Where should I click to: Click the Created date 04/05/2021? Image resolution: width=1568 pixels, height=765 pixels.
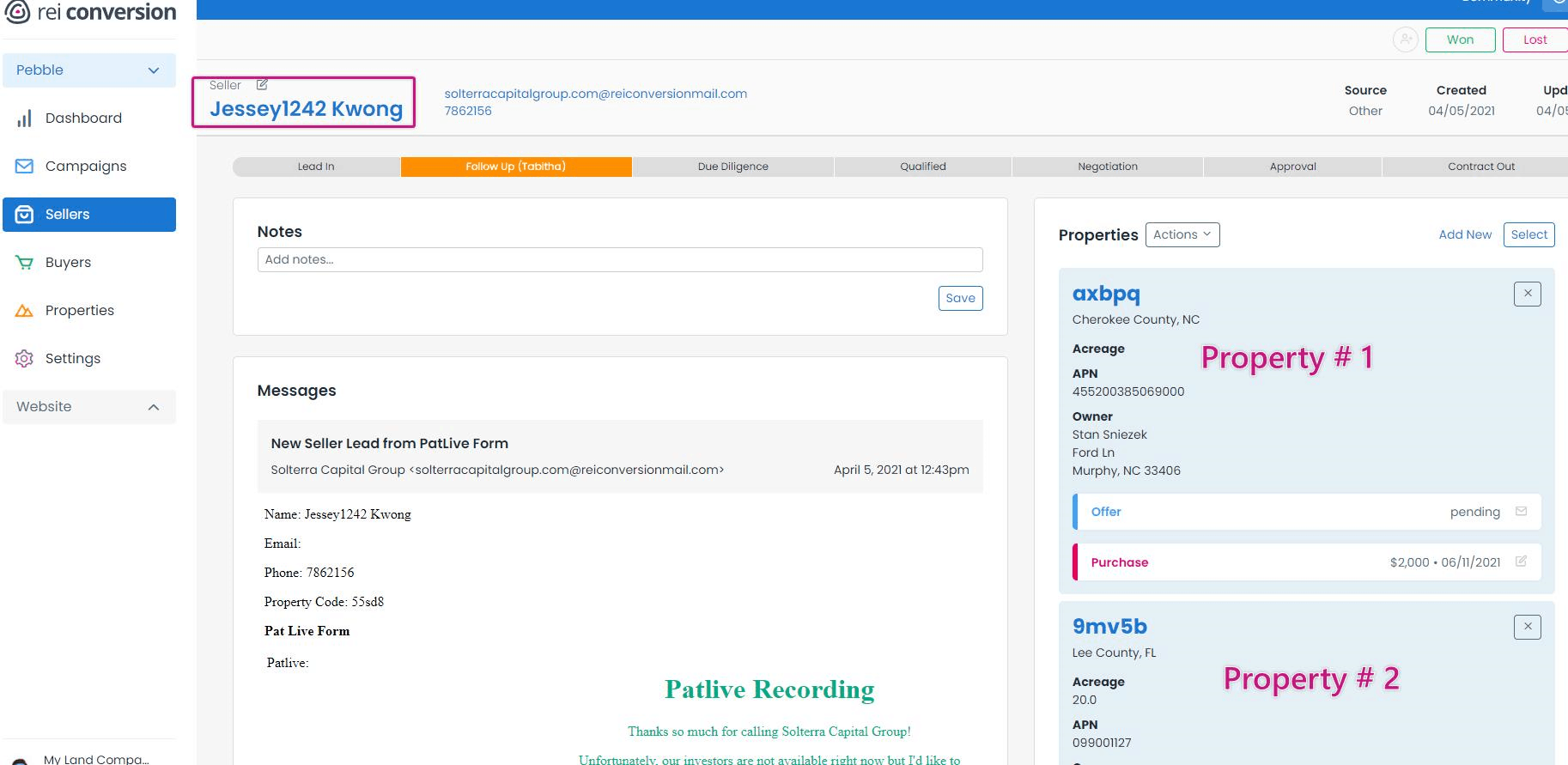1462,111
